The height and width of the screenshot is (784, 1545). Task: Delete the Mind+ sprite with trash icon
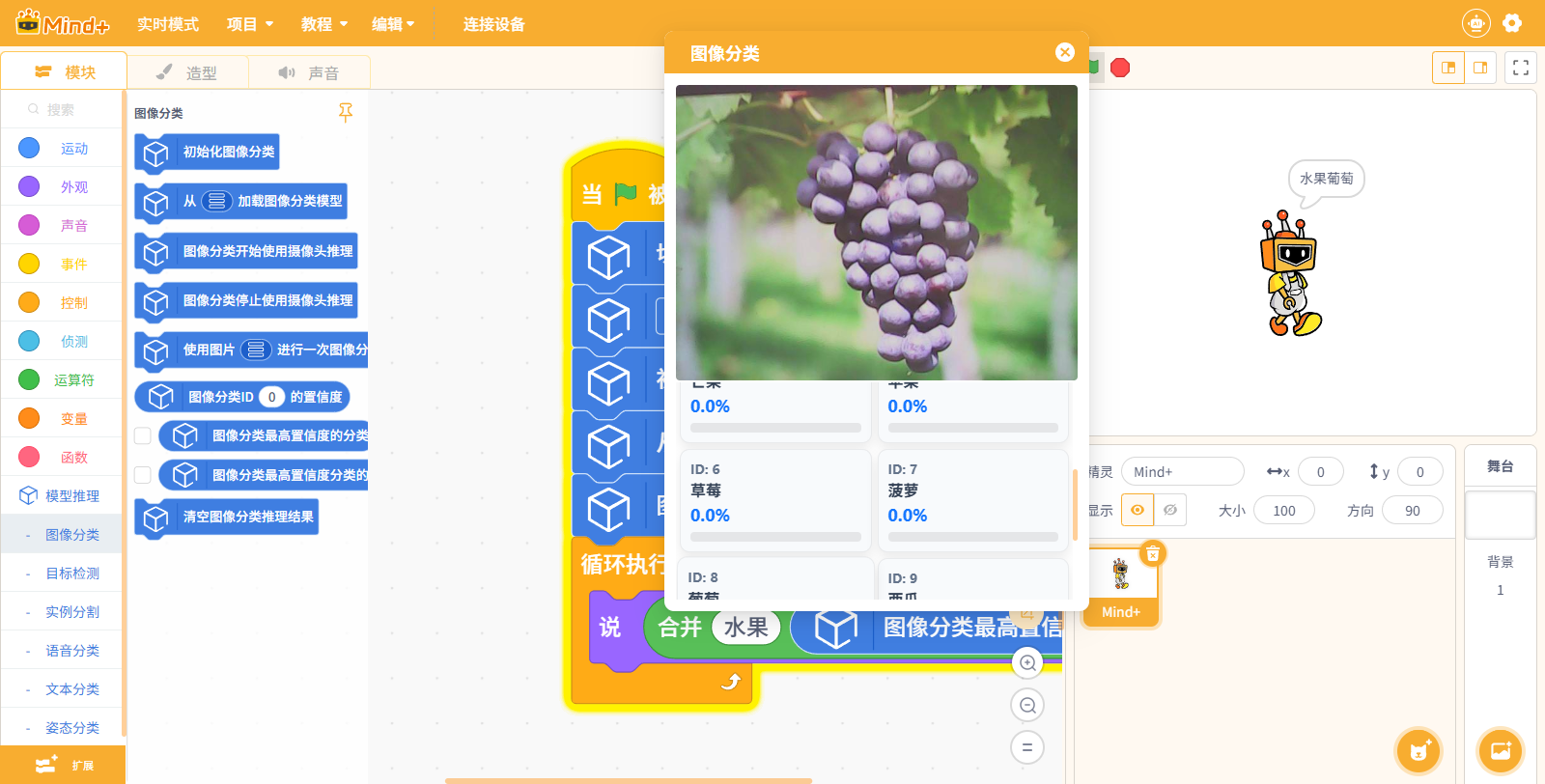point(1153,554)
